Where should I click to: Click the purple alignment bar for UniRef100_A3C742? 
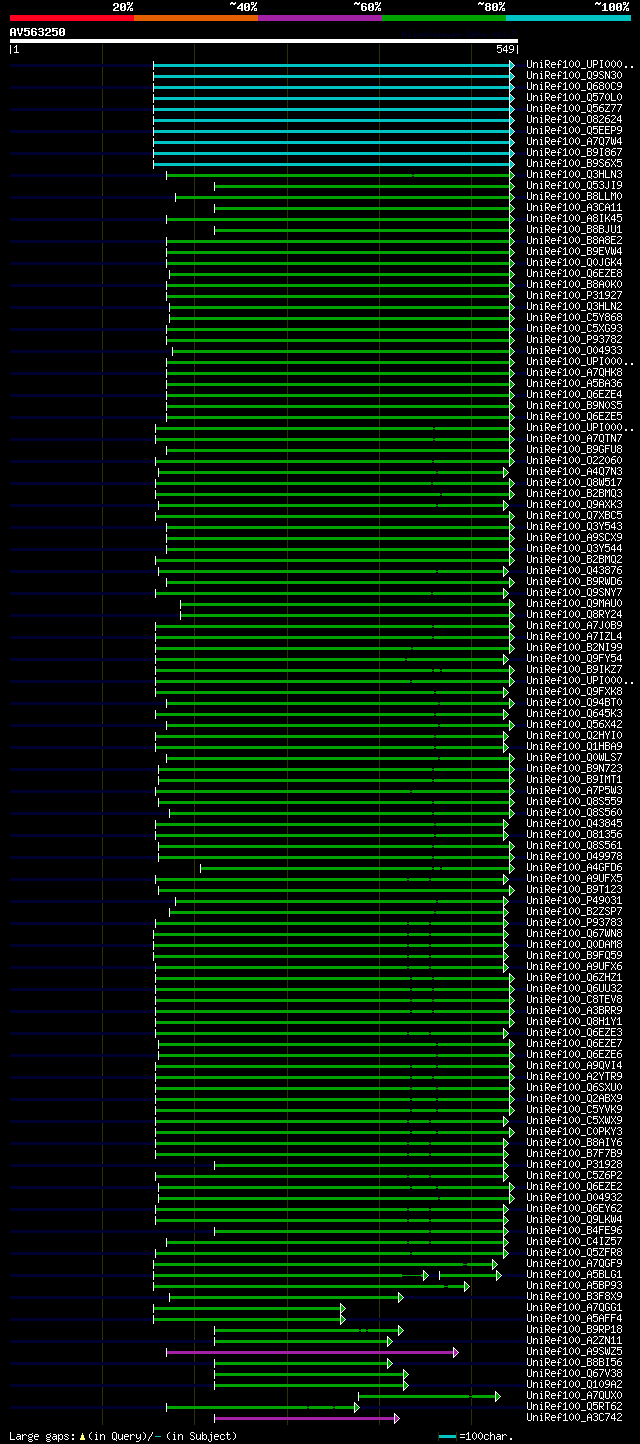click(x=306, y=1417)
